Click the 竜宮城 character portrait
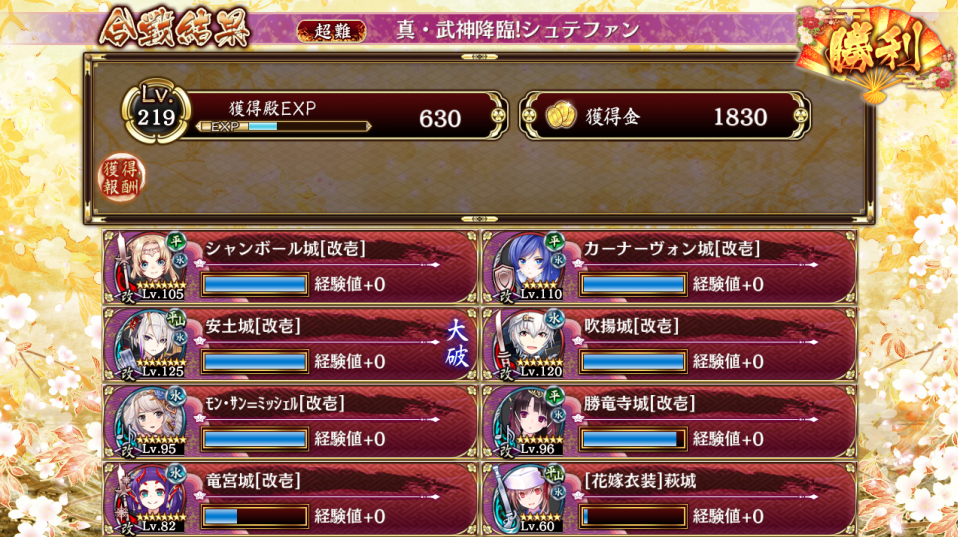Image resolution: width=960 pixels, height=537 pixels. [151, 498]
